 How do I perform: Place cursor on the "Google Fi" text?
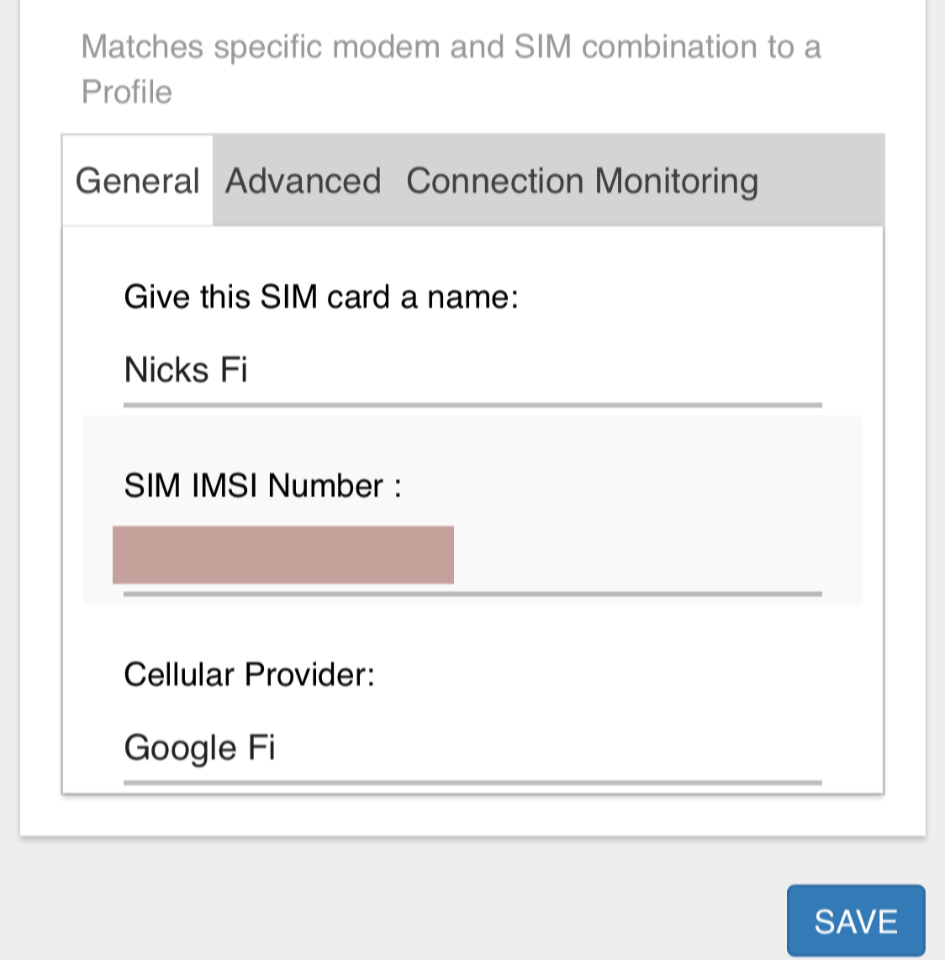(199, 748)
